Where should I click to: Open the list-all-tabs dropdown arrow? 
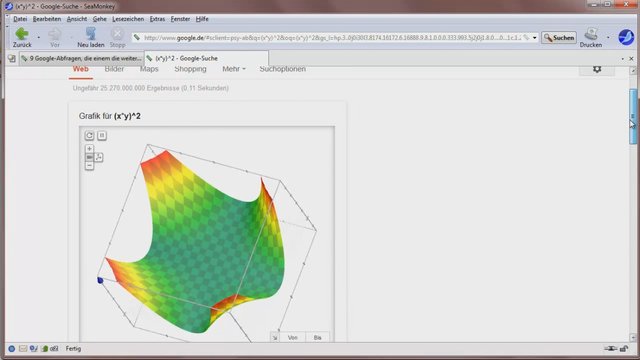coord(622,59)
